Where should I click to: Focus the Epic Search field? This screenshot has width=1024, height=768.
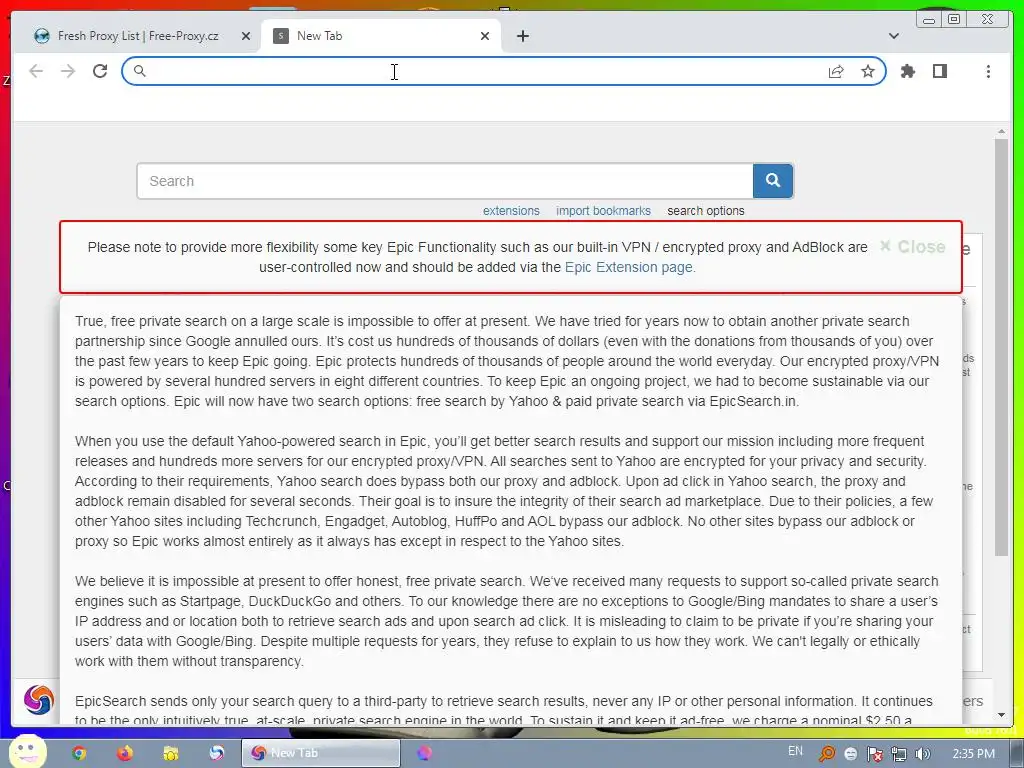click(445, 181)
